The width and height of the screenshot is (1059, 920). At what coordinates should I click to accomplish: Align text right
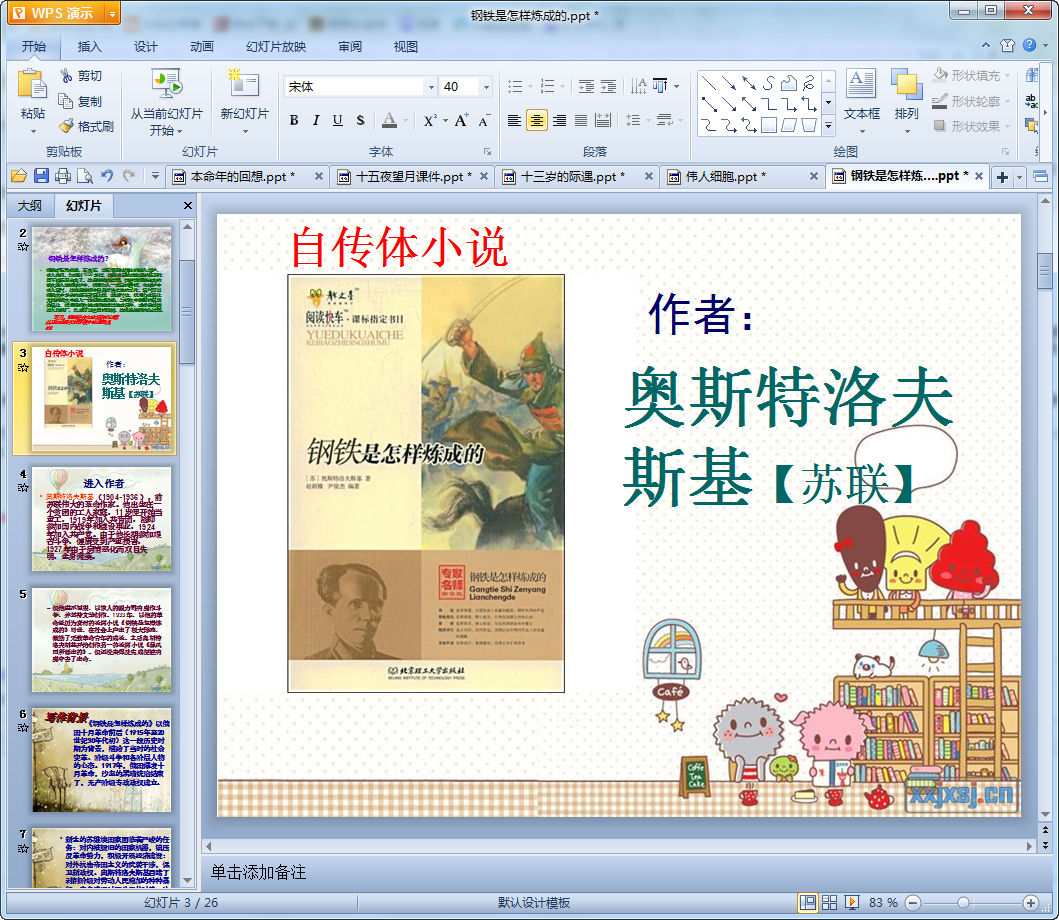559,120
